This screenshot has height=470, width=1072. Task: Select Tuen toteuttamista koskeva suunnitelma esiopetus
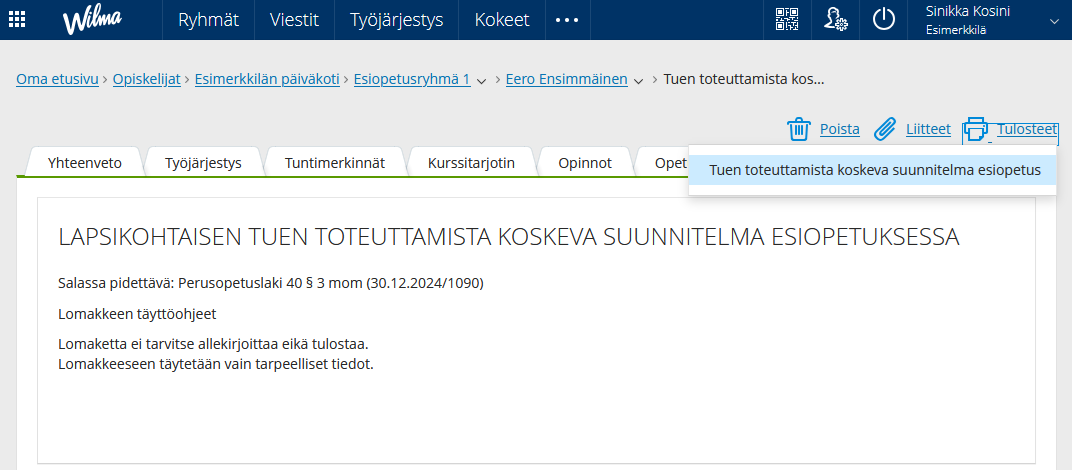click(x=874, y=170)
